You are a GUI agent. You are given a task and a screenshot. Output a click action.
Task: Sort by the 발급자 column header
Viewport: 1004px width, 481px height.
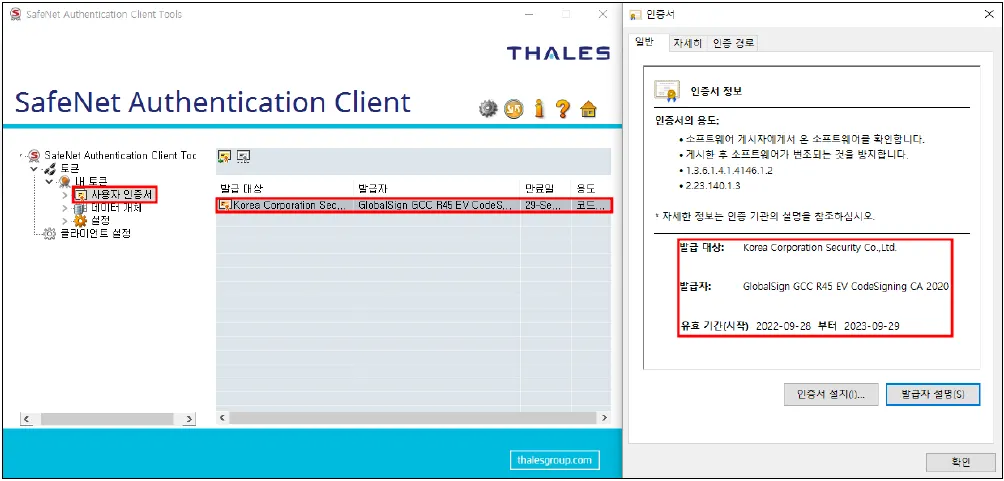point(436,188)
